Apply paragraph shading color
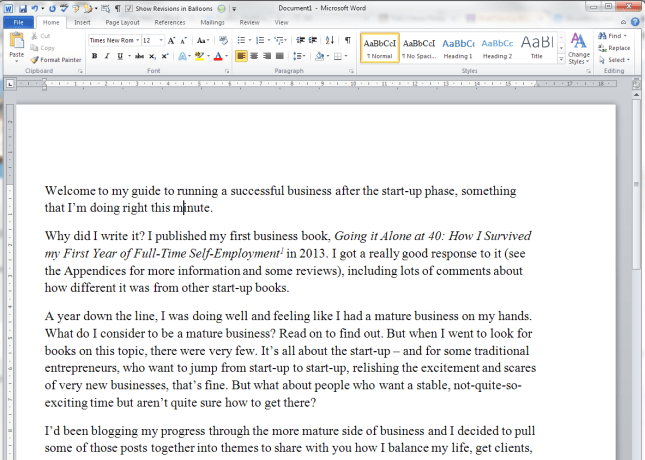The image size is (645, 460). coord(319,56)
